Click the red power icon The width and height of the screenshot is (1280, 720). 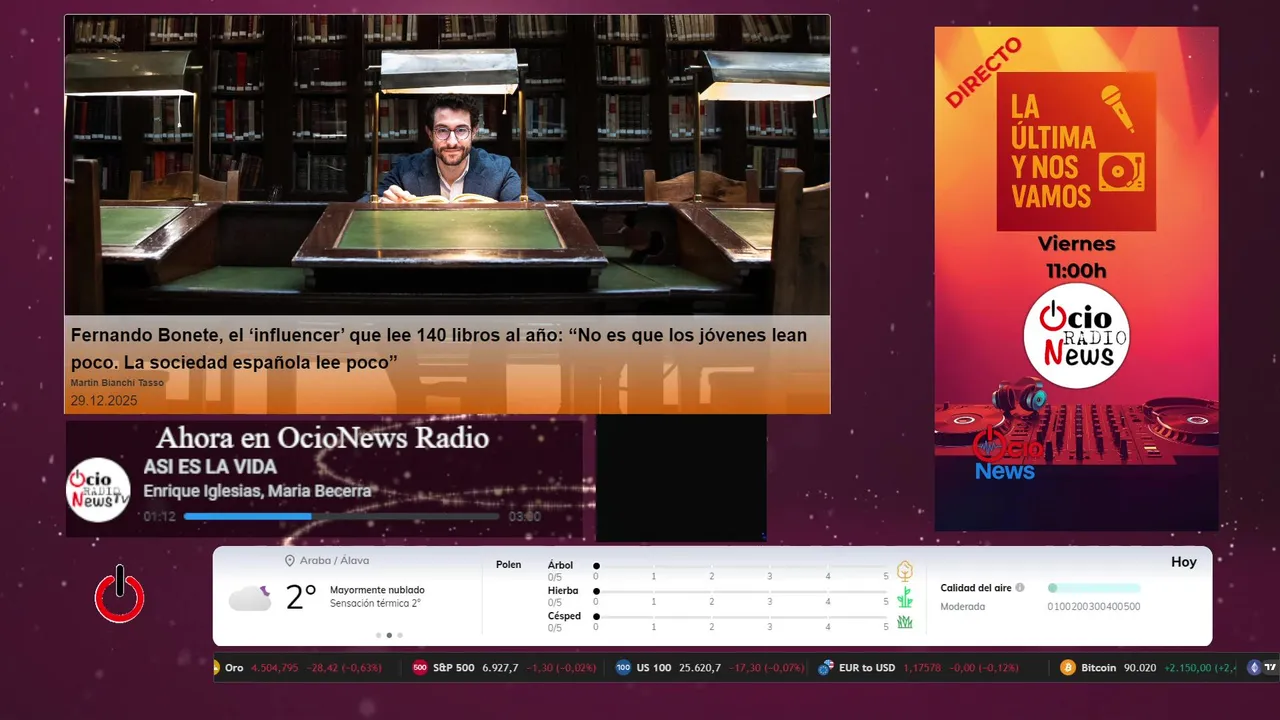tap(119, 594)
